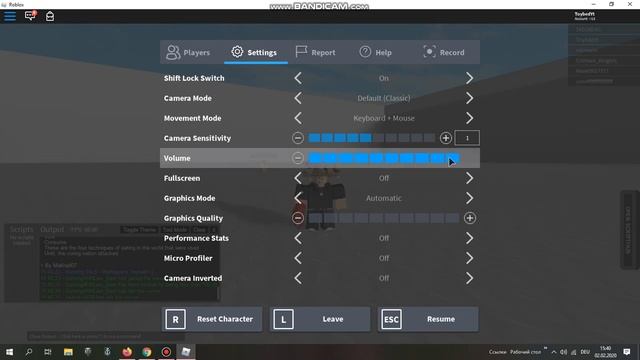Toggle Camera Inverted with right arrow
The image size is (640, 360).
(469, 278)
